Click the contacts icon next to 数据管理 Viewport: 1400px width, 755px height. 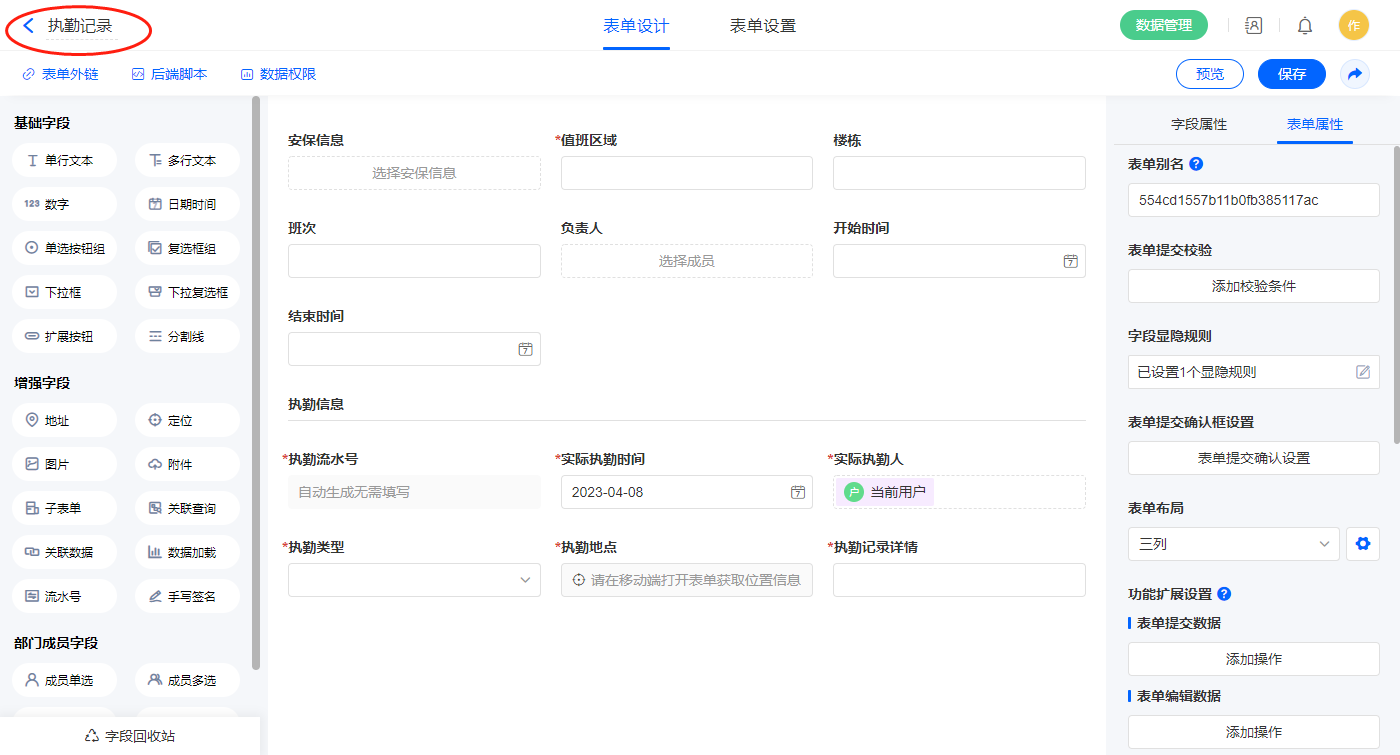[x=1253, y=26]
